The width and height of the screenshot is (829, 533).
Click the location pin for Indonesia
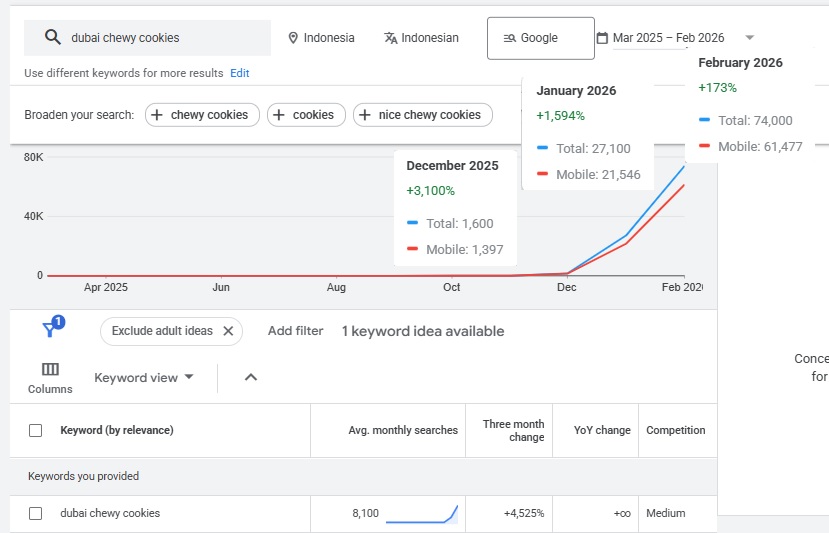293,38
